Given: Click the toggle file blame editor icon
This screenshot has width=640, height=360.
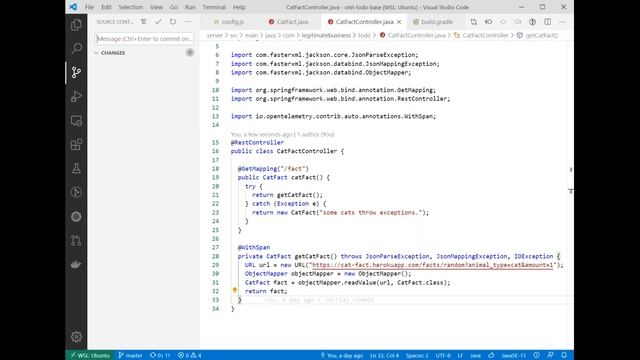Looking at the screenshot, I should [x=532, y=22].
